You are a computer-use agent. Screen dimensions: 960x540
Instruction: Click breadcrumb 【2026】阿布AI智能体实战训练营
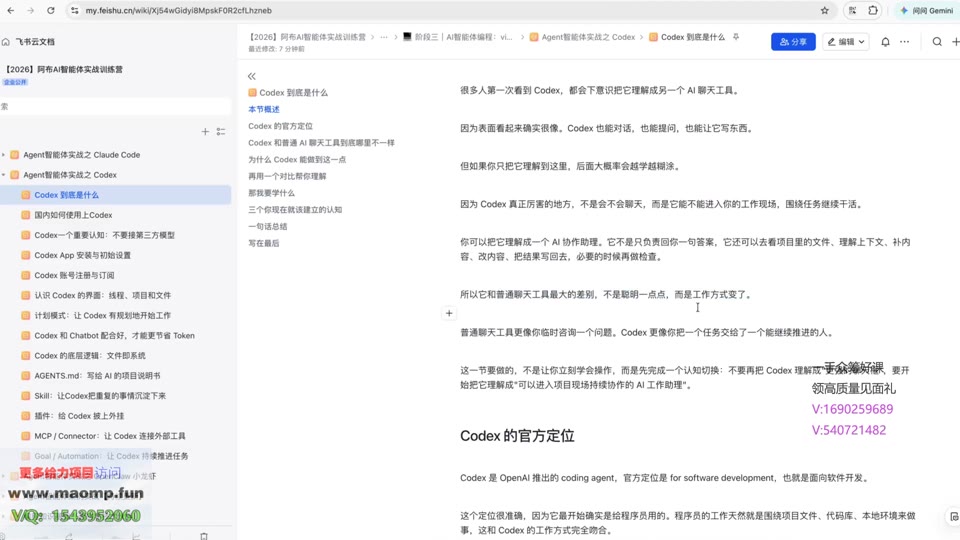[x=307, y=37]
